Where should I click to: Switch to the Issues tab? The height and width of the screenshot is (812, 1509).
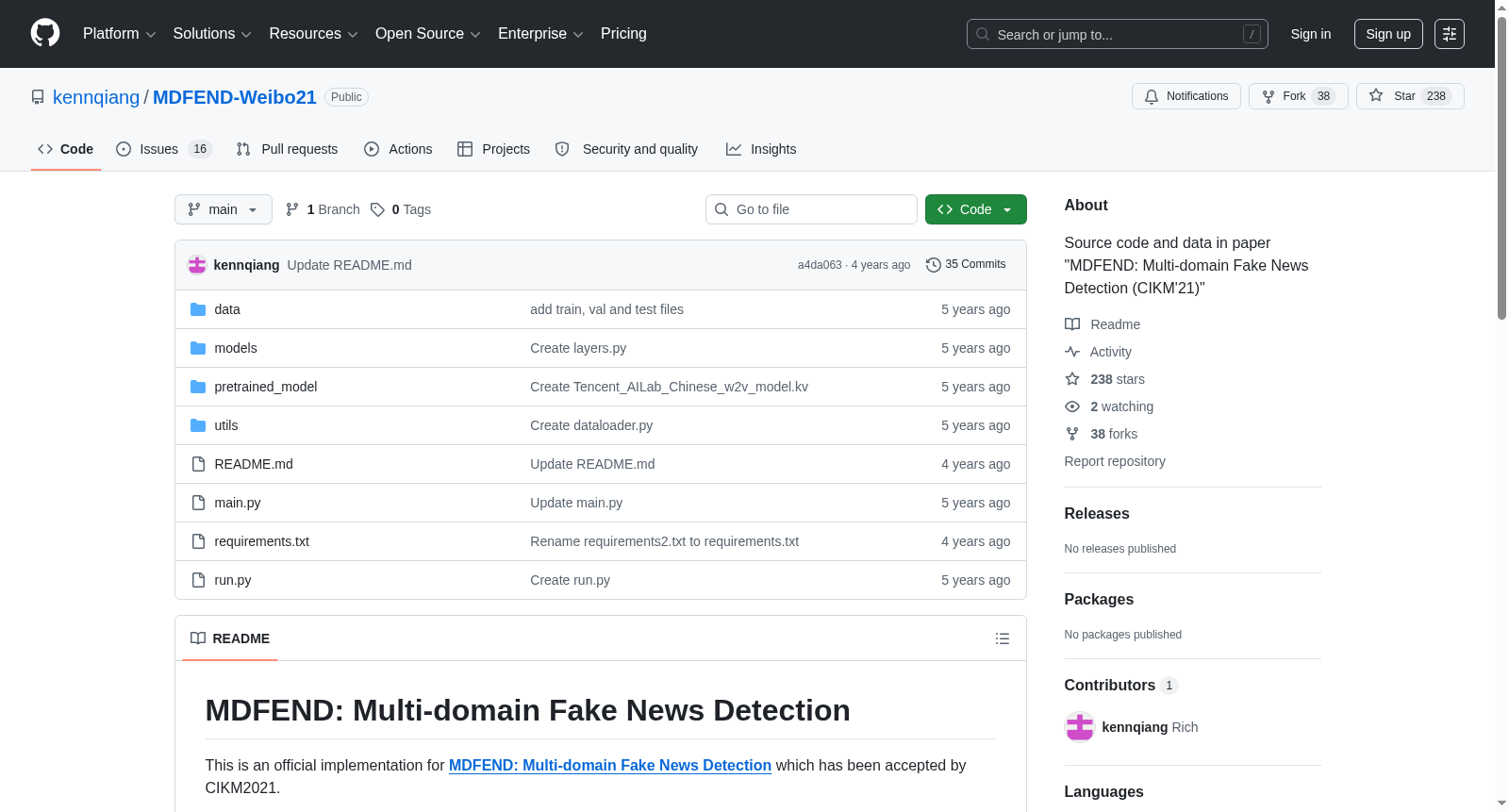(164, 149)
